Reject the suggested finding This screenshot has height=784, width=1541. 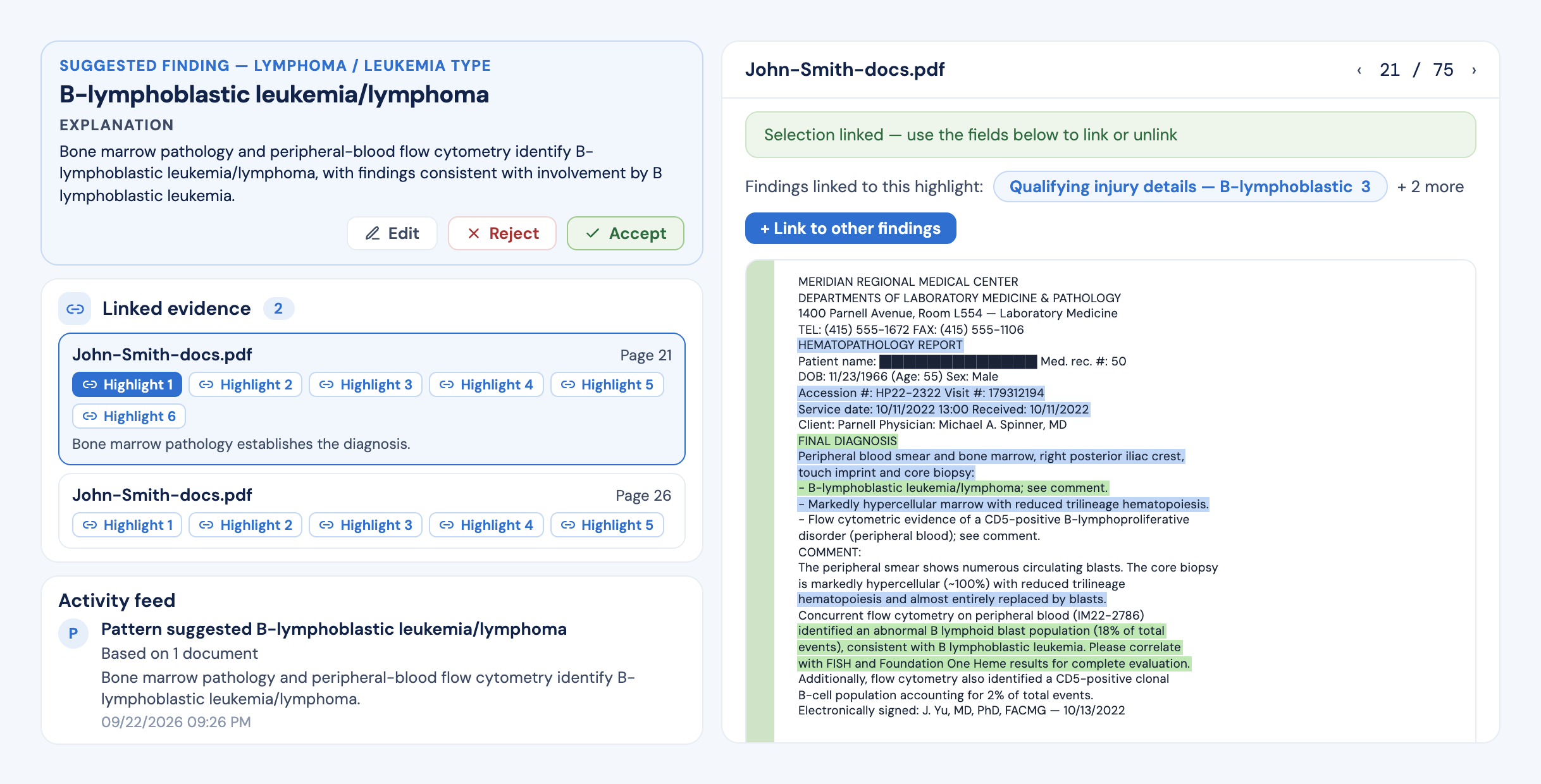point(502,233)
